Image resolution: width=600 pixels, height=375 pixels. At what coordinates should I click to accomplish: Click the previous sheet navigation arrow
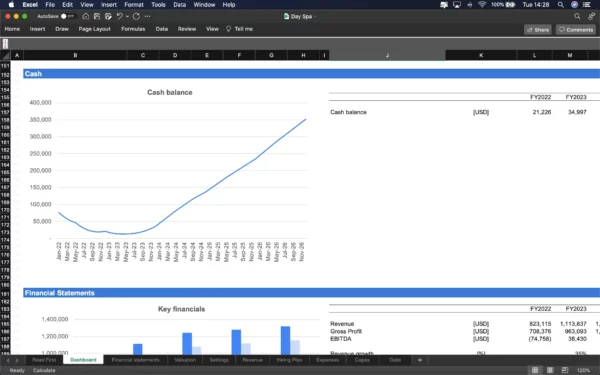tap(8, 360)
